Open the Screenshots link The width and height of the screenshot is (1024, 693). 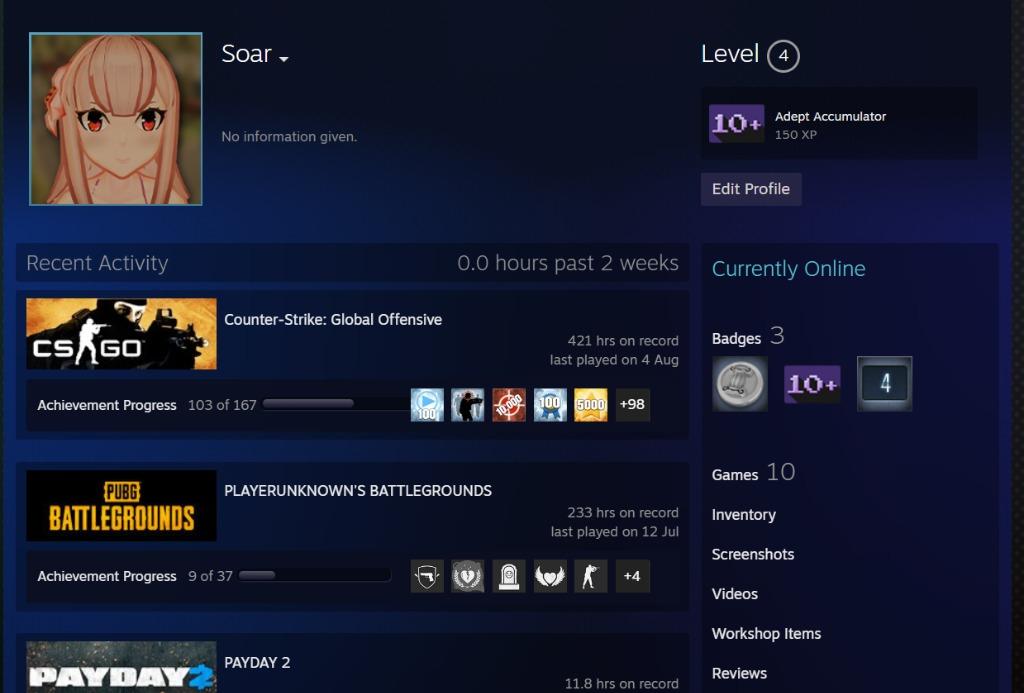(753, 555)
